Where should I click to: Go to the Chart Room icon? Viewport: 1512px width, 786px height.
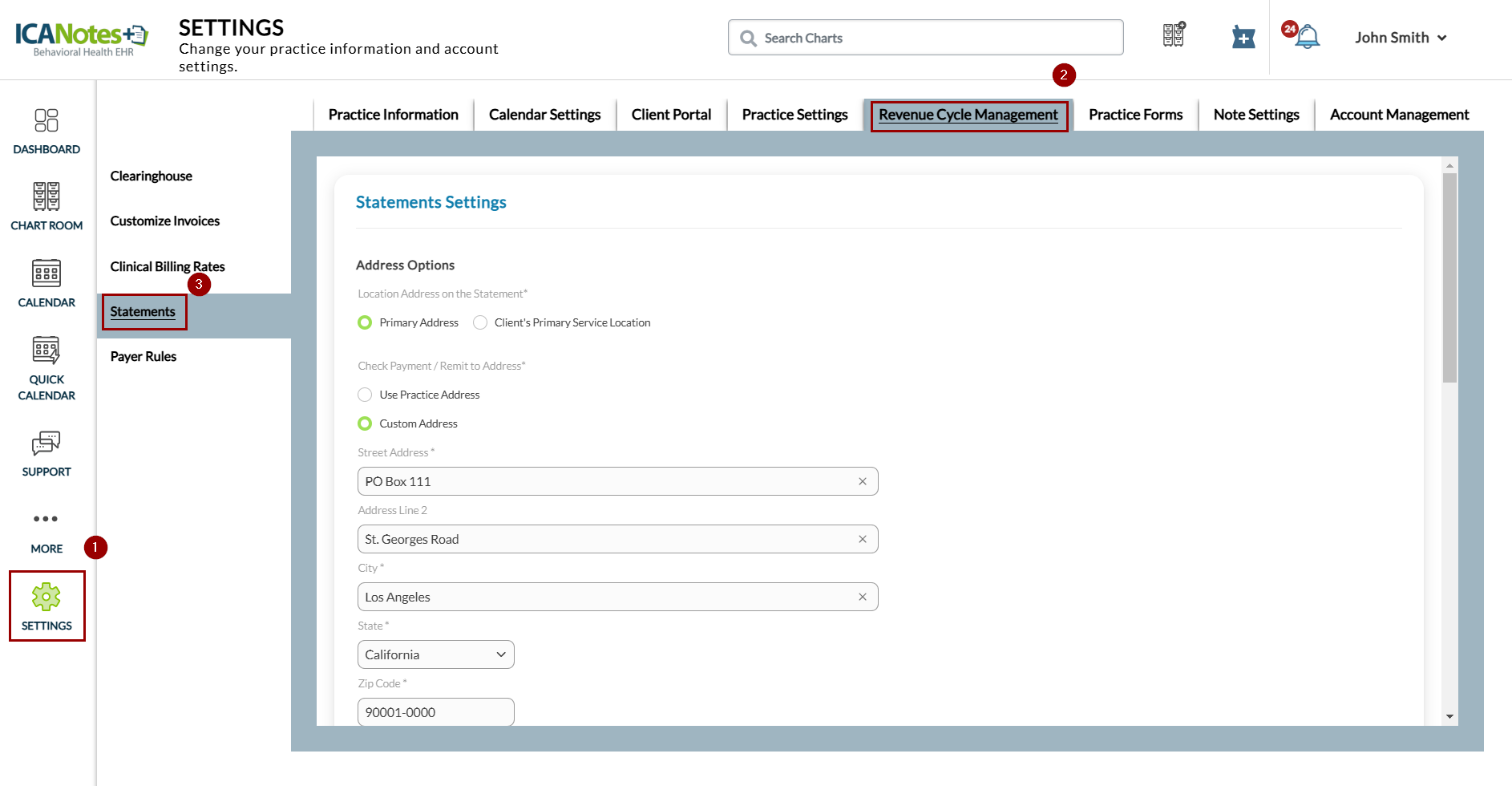46,206
